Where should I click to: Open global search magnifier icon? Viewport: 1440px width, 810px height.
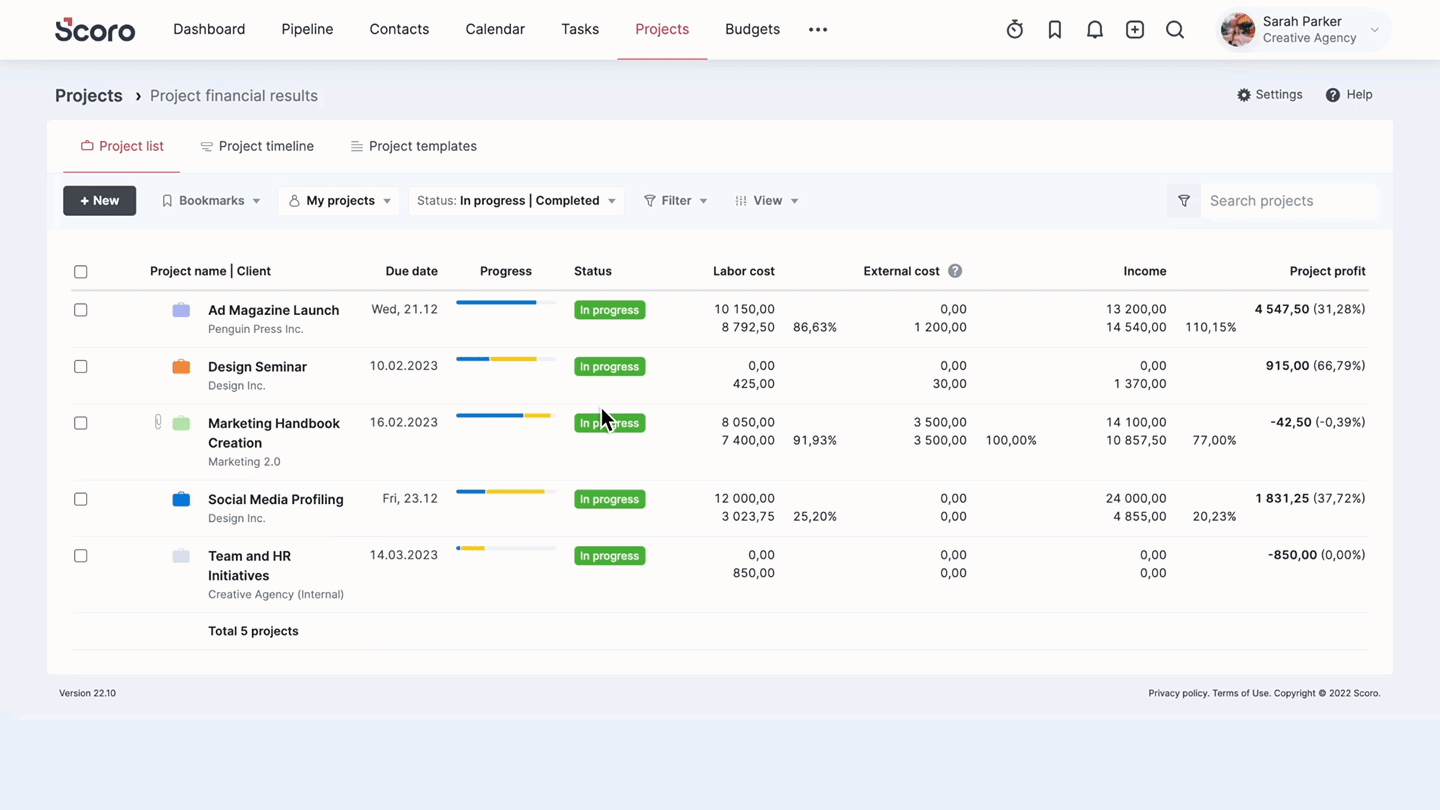[1175, 30]
